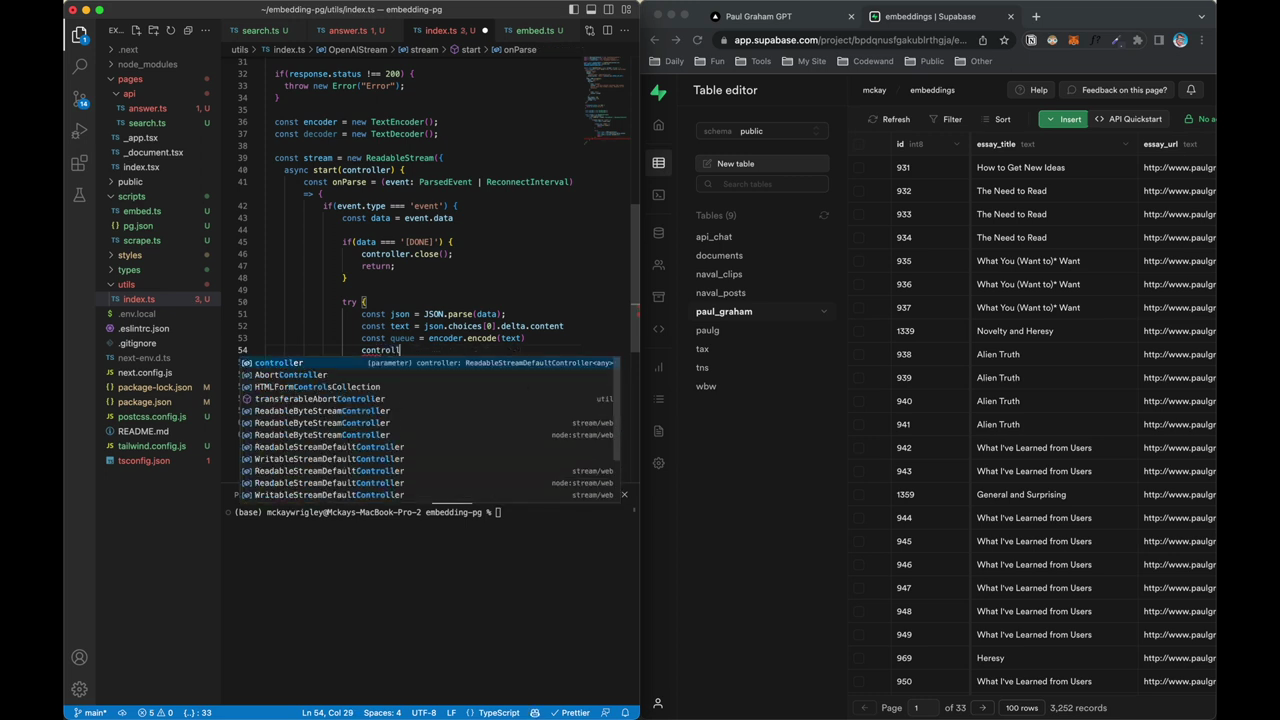
Task: Click New Folder icon in Explorer header
Action: click(154, 30)
